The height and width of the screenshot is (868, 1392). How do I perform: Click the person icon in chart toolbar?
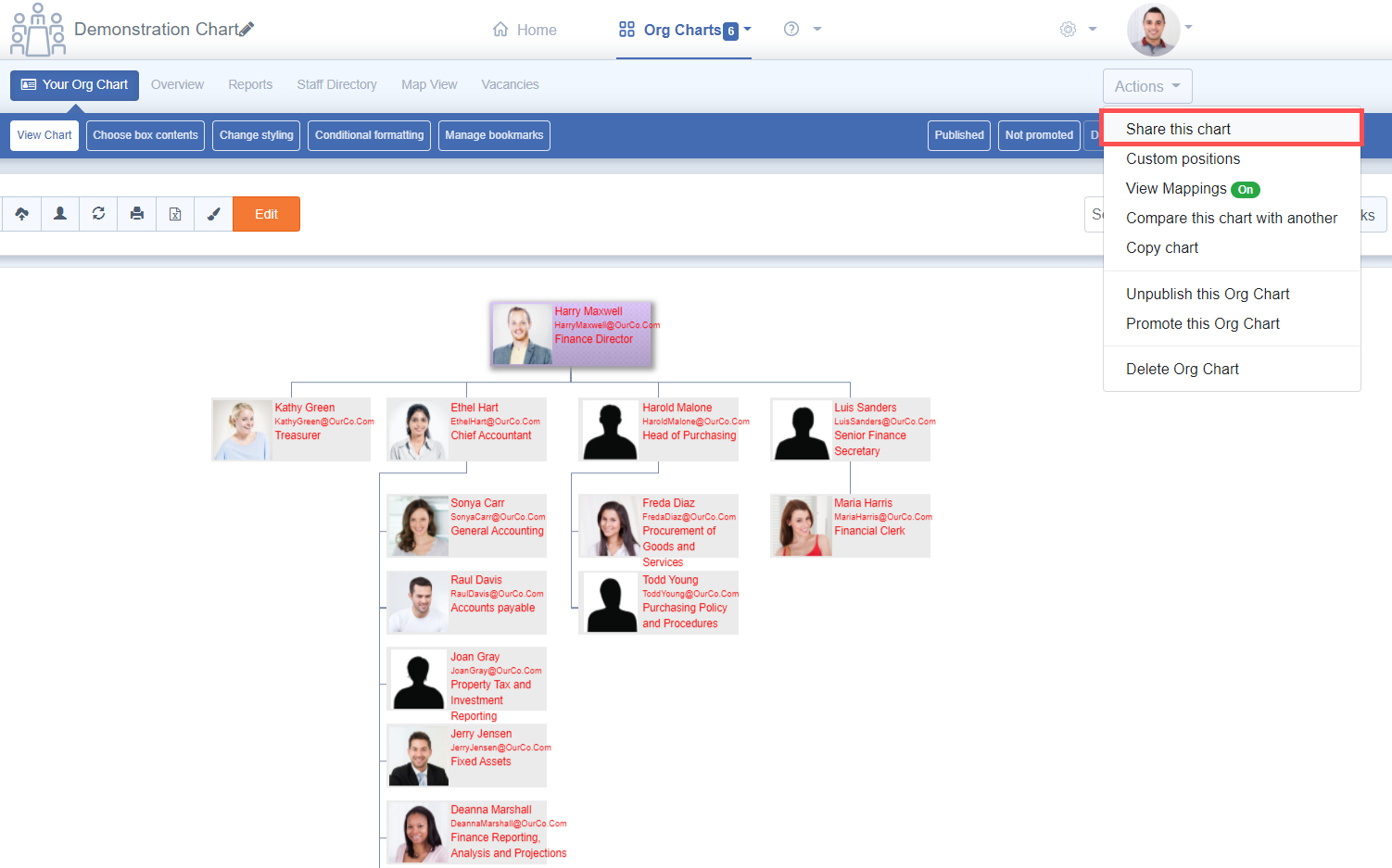point(60,214)
